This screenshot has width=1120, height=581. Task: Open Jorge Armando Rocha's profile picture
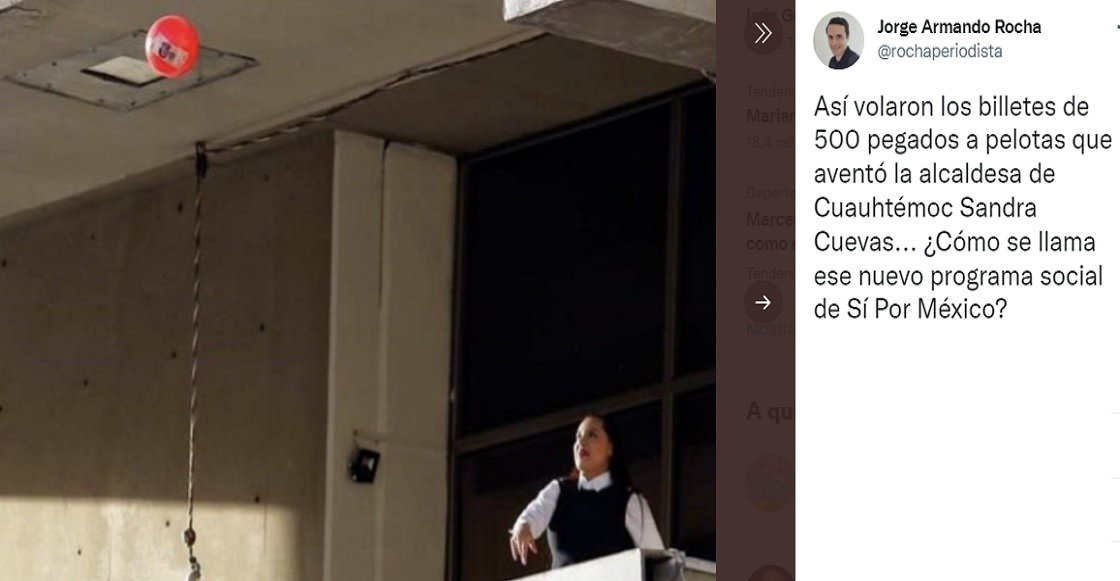click(838, 41)
